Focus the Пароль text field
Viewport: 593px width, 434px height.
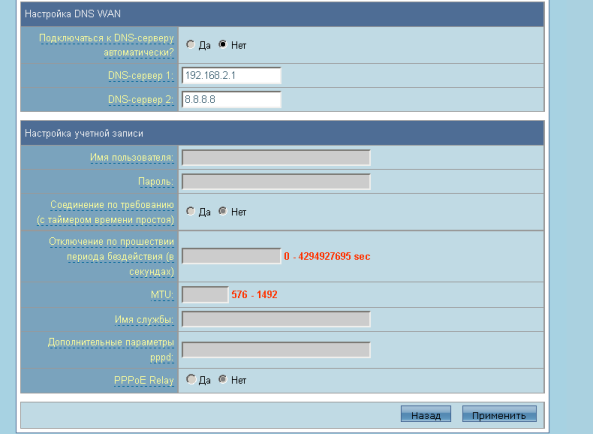(x=276, y=182)
